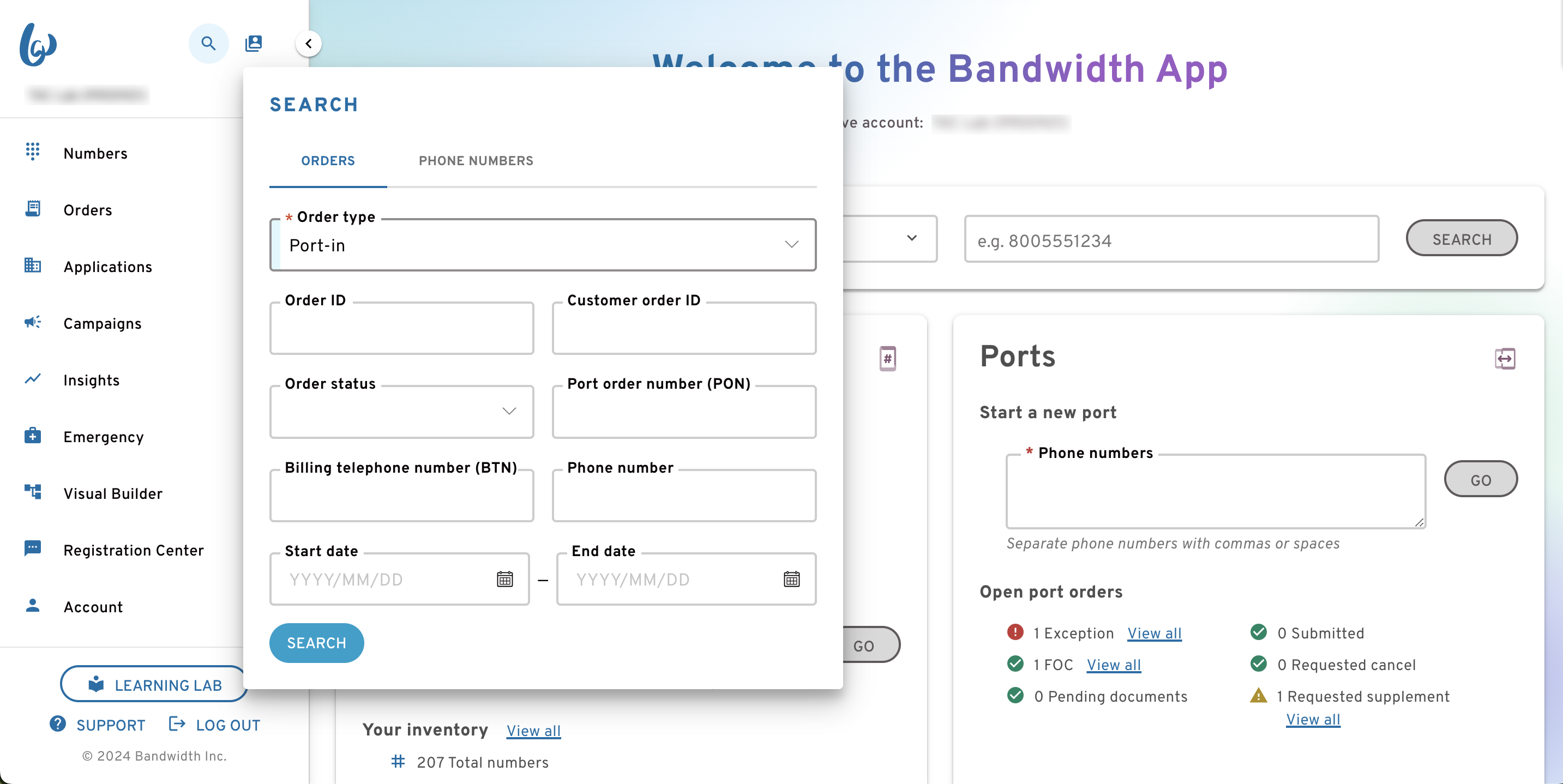Open the account switcher icon
Image resolution: width=1563 pixels, height=784 pixels.
254,44
